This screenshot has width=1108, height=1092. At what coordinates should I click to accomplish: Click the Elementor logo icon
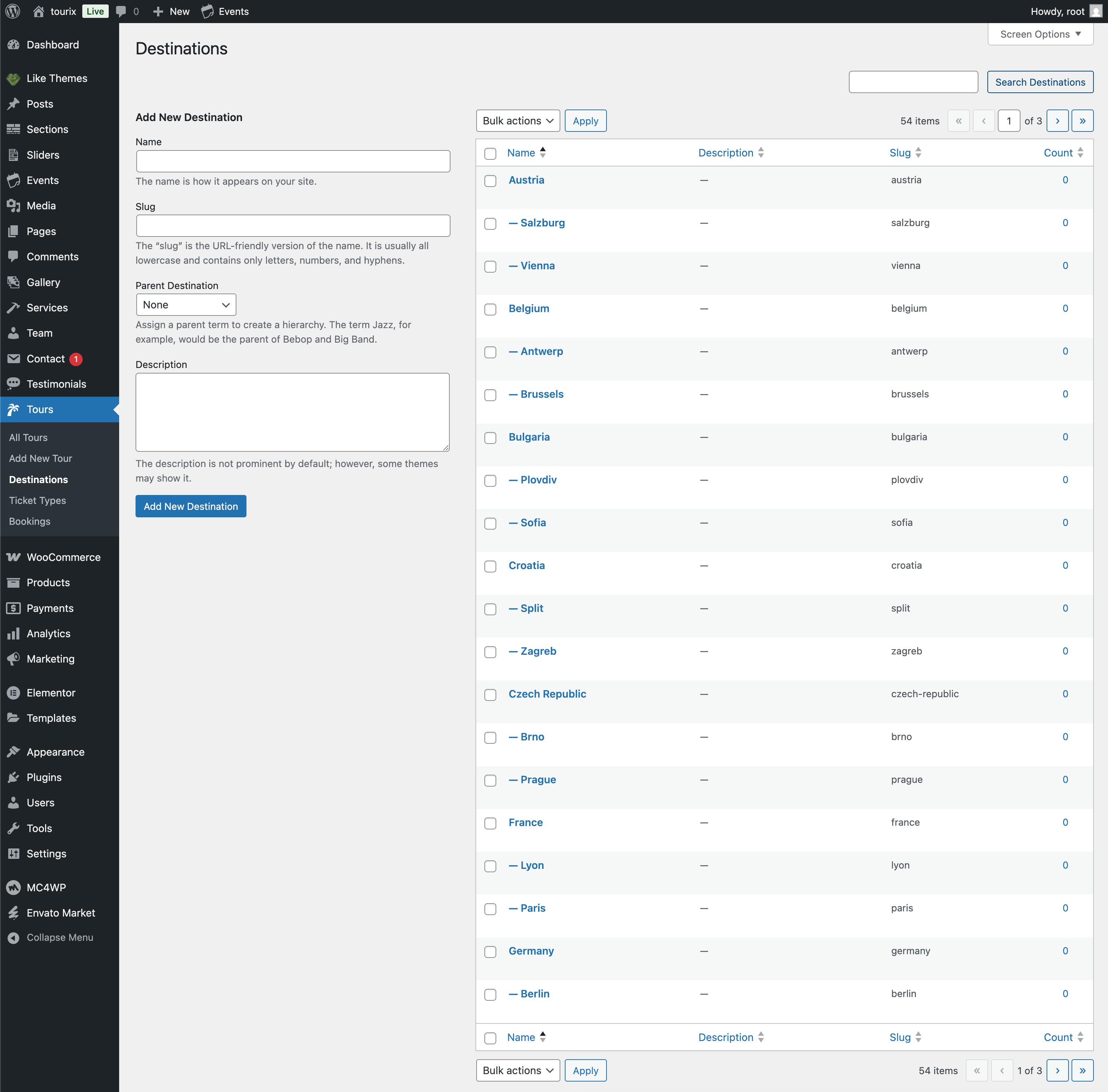click(14, 693)
